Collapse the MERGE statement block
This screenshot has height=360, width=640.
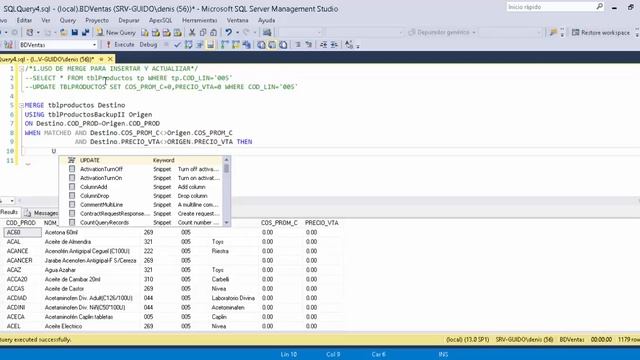(21, 105)
